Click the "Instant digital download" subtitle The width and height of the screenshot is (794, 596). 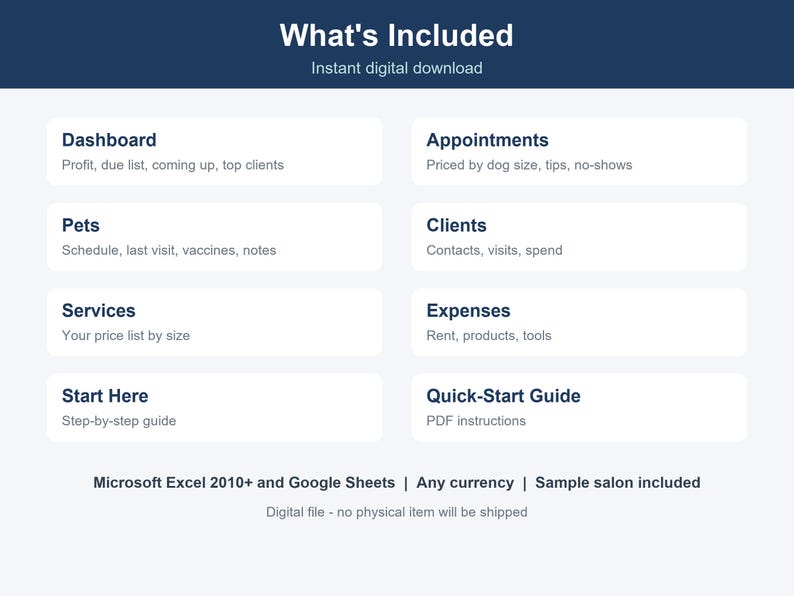click(x=396, y=68)
